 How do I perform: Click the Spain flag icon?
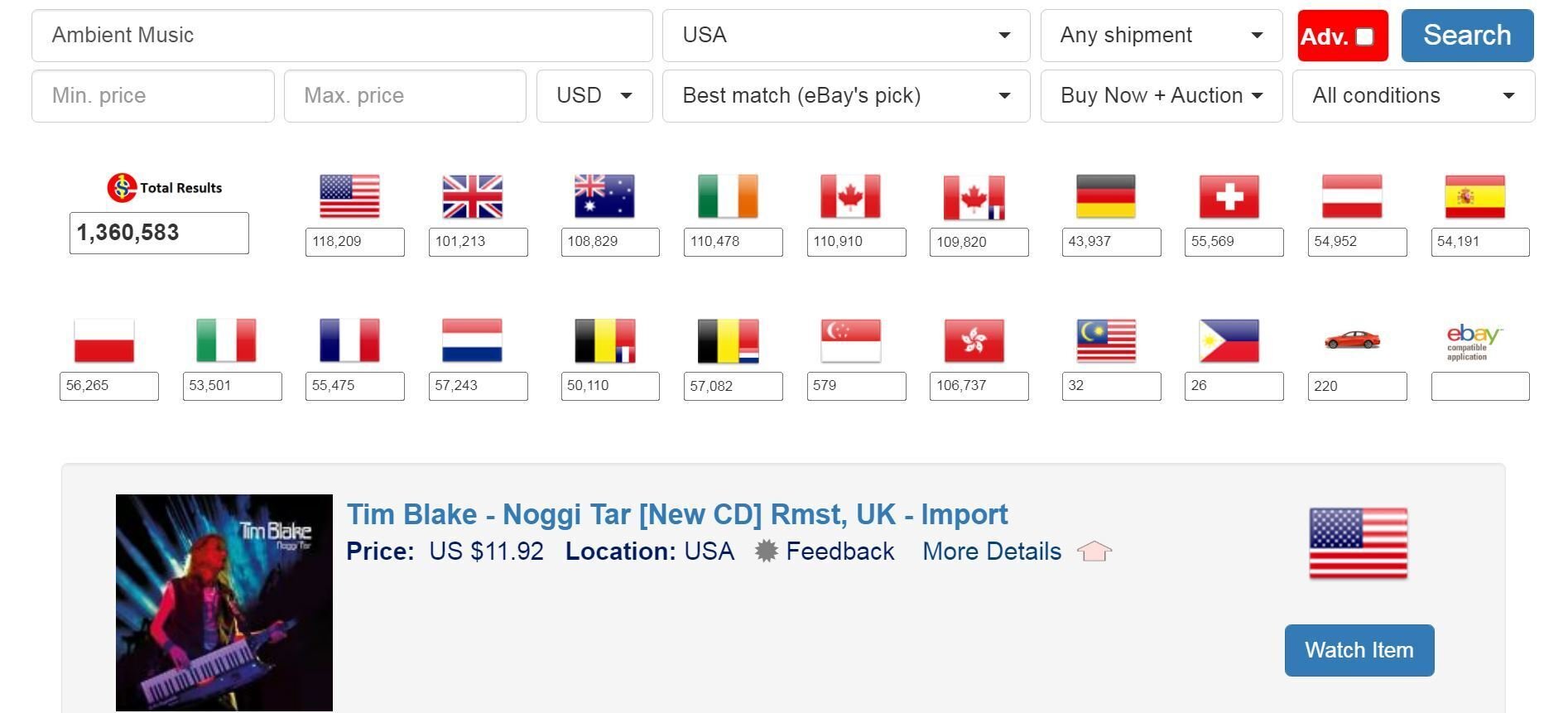pos(1474,197)
